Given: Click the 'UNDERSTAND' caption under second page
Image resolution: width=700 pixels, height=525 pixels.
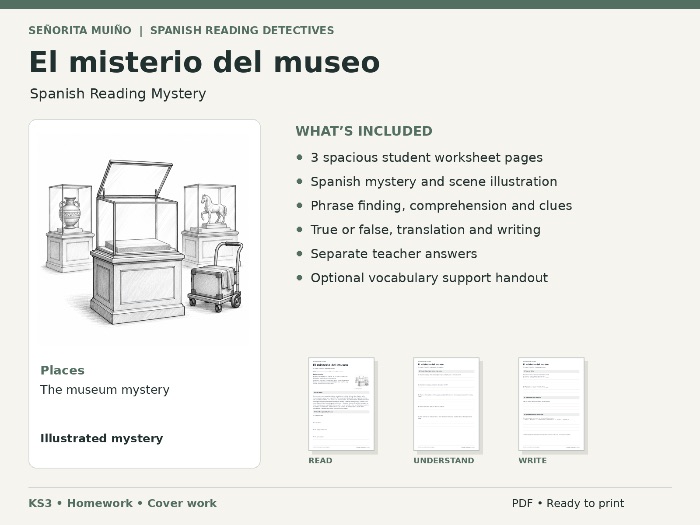Looking at the screenshot, I should [444, 460].
